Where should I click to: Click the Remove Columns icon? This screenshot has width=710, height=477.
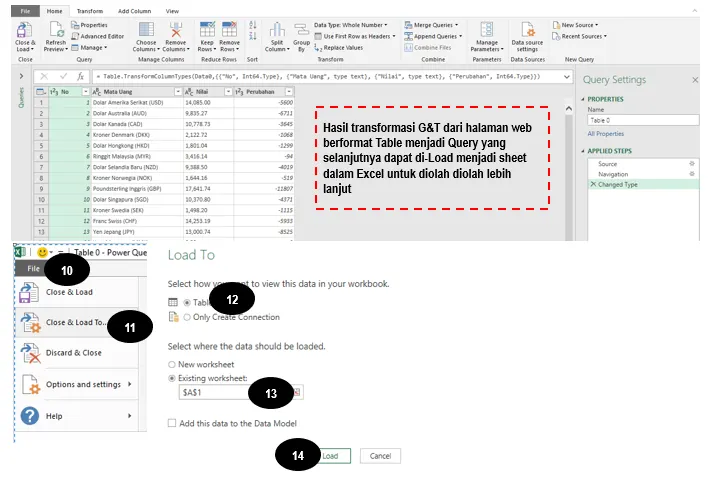[x=176, y=30]
